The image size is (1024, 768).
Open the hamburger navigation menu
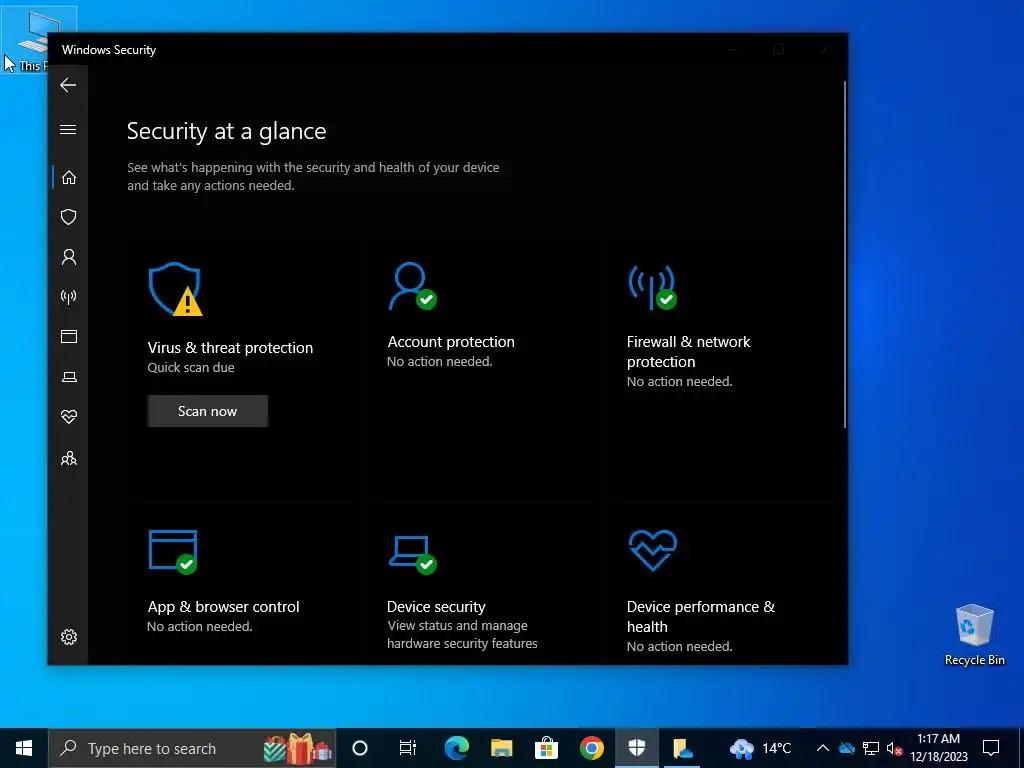68,129
